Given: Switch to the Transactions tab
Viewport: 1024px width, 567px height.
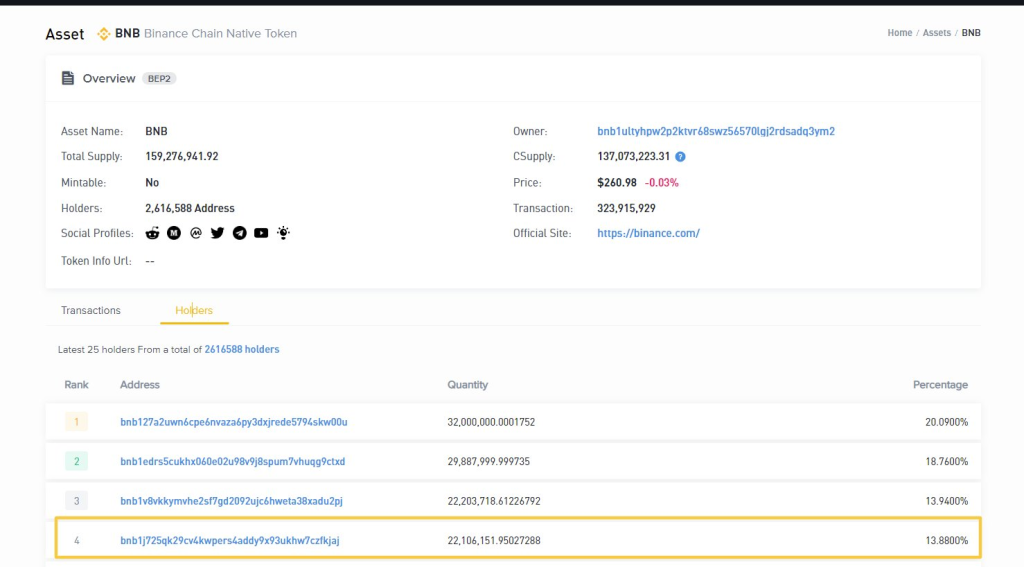Looking at the screenshot, I should point(91,310).
